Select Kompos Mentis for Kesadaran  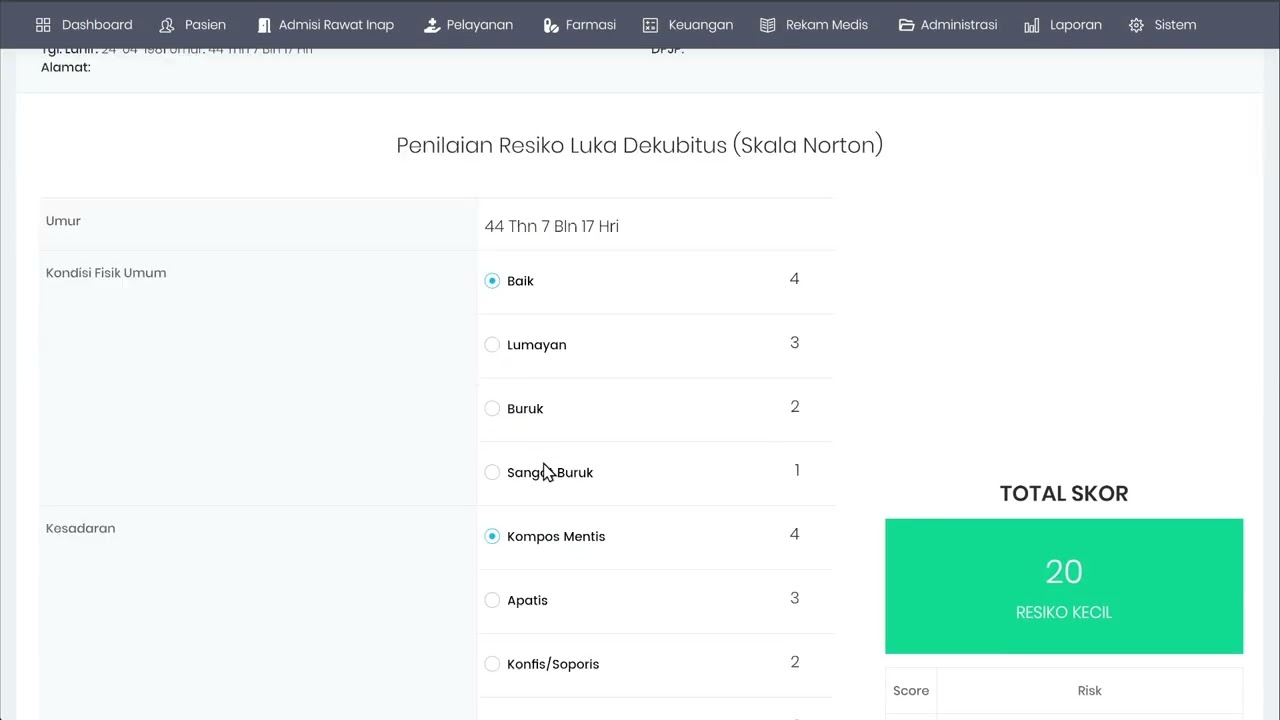click(x=492, y=537)
